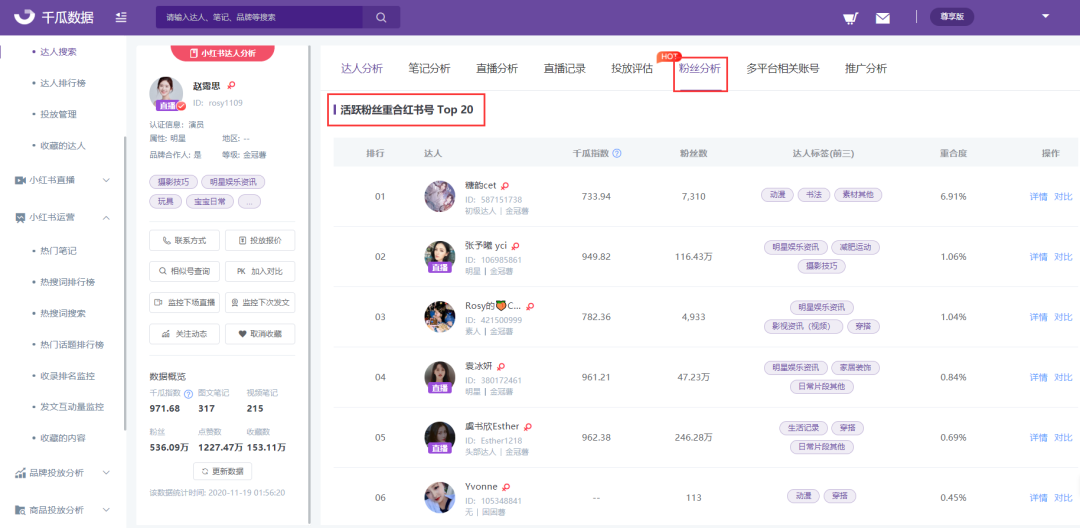Viewport: 1080px width, 528px height.
Task: Open 达人搜索 in the sidebar
Action: (59, 52)
